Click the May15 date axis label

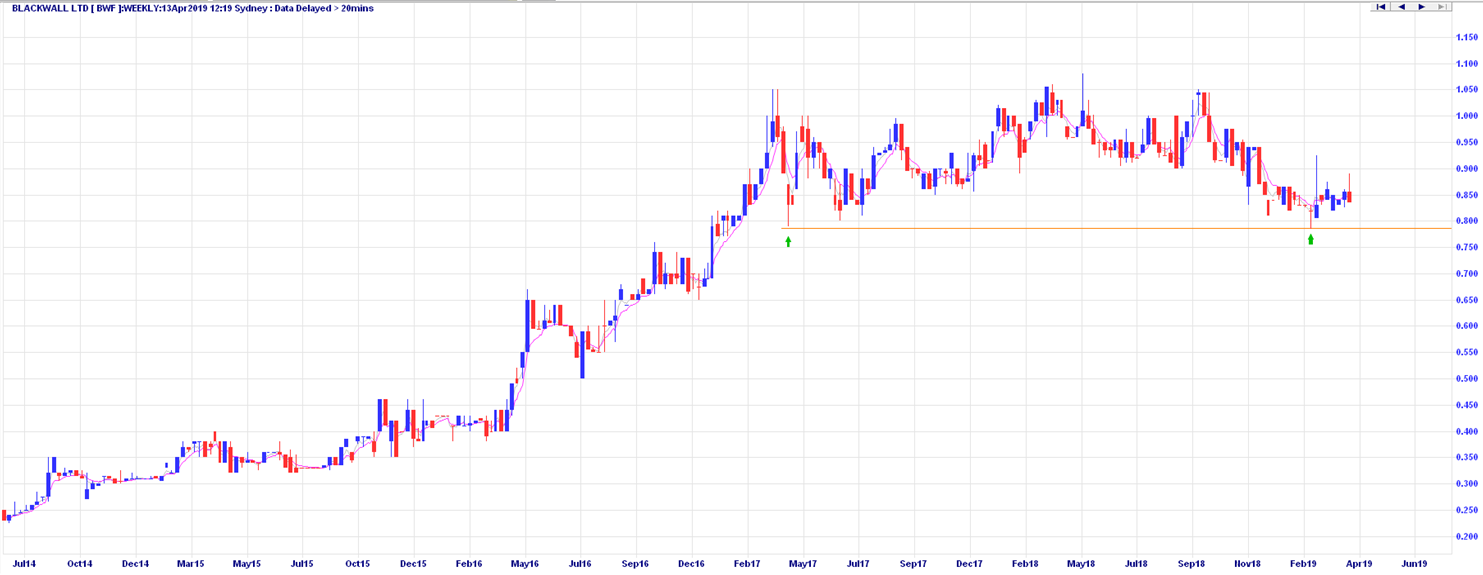tap(247, 564)
